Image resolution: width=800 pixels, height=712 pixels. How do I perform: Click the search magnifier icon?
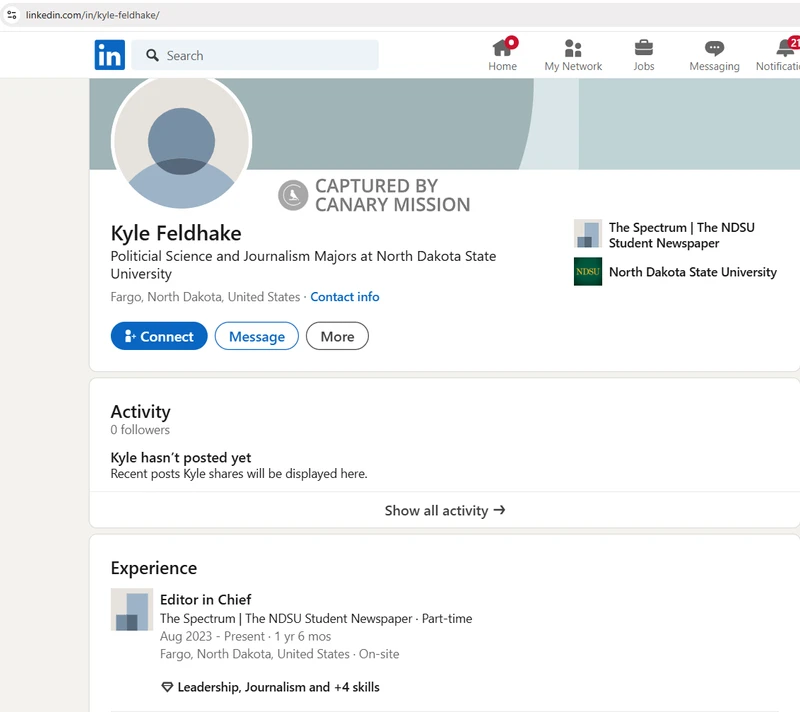[152, 55]
